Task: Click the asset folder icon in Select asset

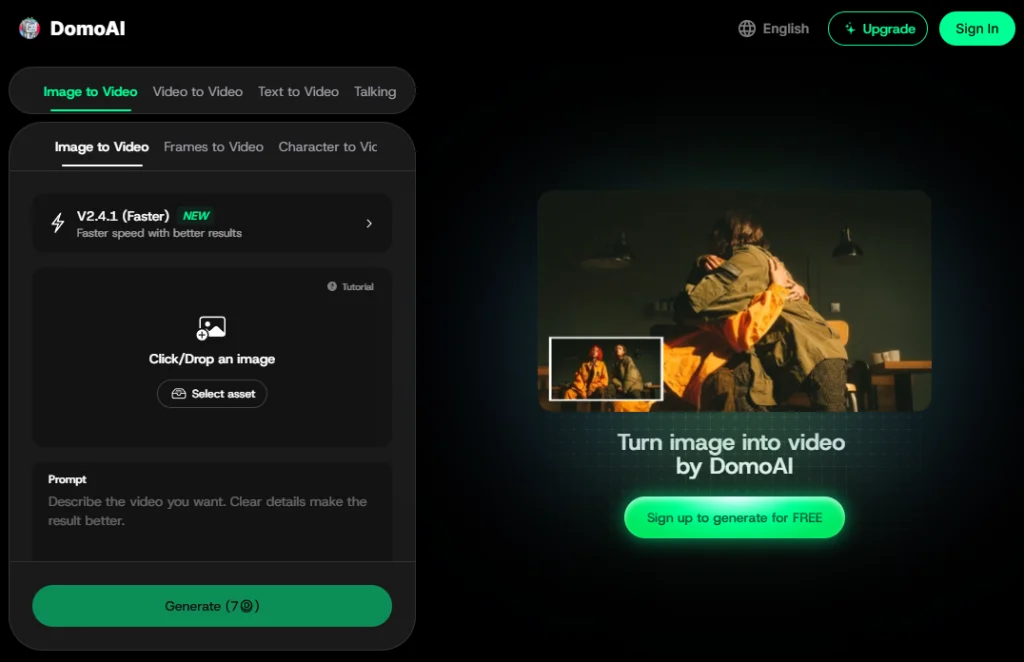Action: [179, 394]
